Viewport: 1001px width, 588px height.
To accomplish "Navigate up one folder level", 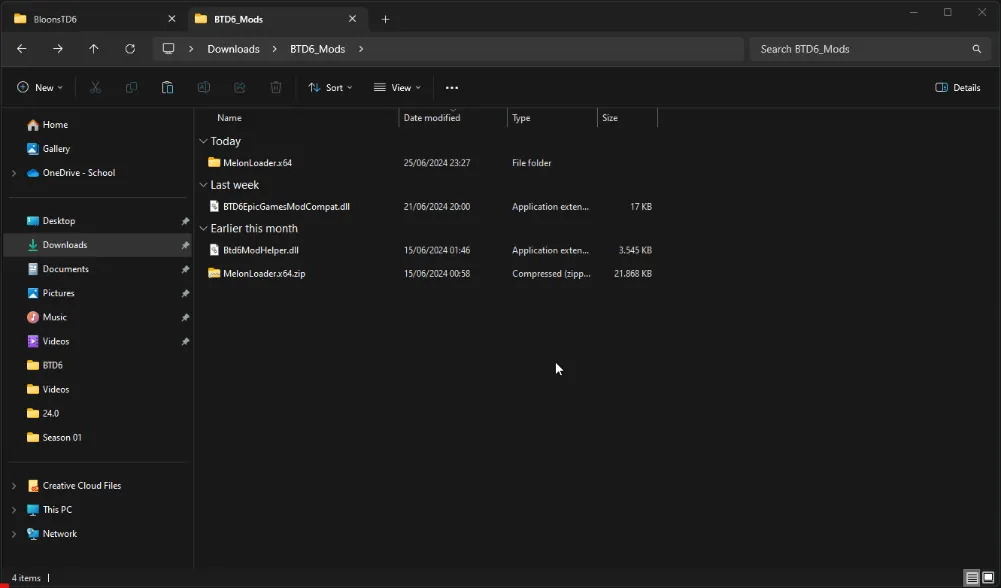I will 94,48.
